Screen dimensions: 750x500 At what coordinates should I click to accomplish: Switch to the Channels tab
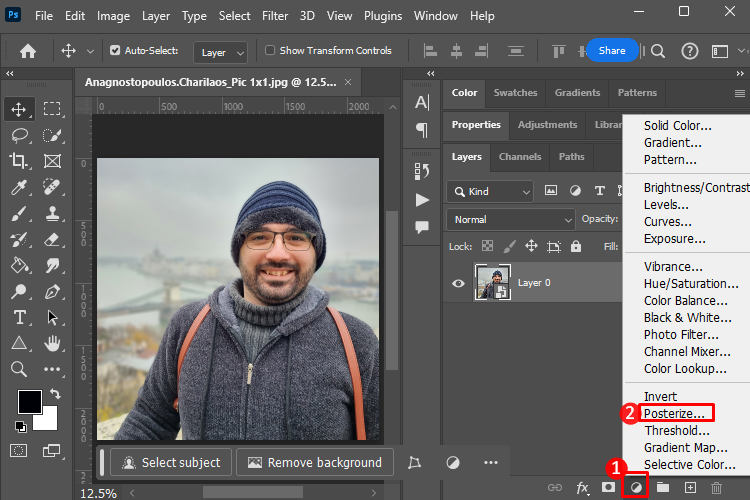pyautogui.click(x=520, y=157)
